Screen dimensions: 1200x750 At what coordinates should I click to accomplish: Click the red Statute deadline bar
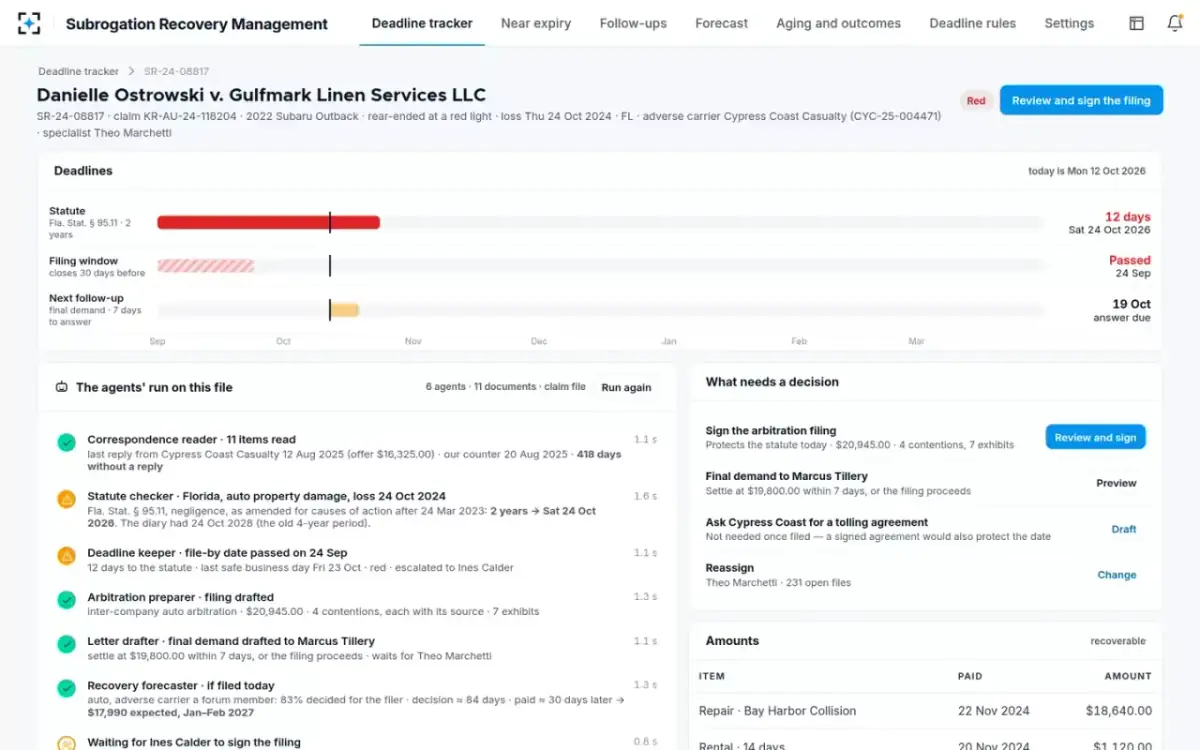(268, 222)
